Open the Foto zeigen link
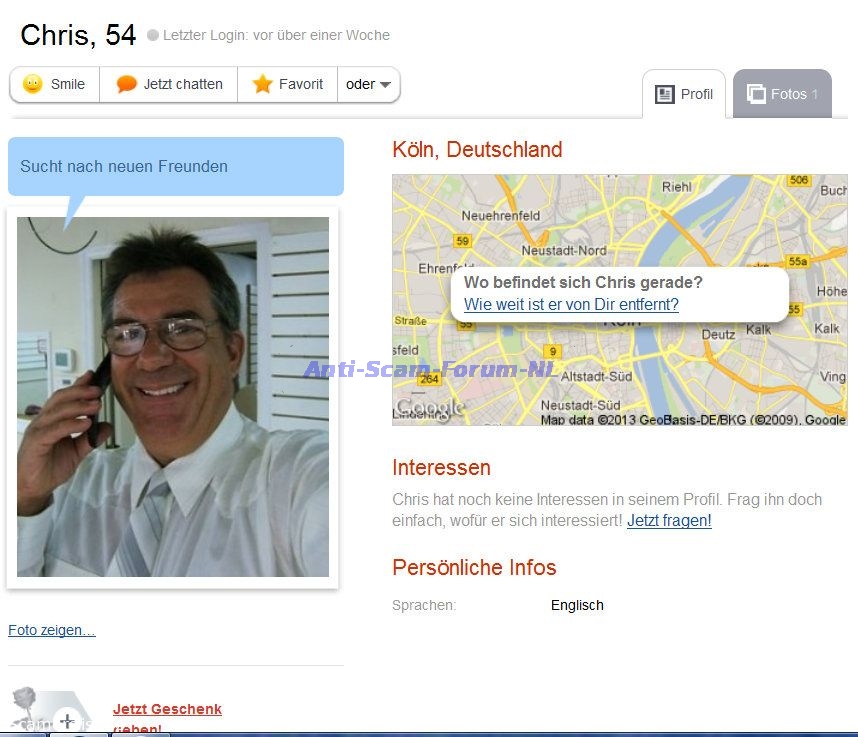This screenshot has height=737, width=858. [x=52, y=630]
